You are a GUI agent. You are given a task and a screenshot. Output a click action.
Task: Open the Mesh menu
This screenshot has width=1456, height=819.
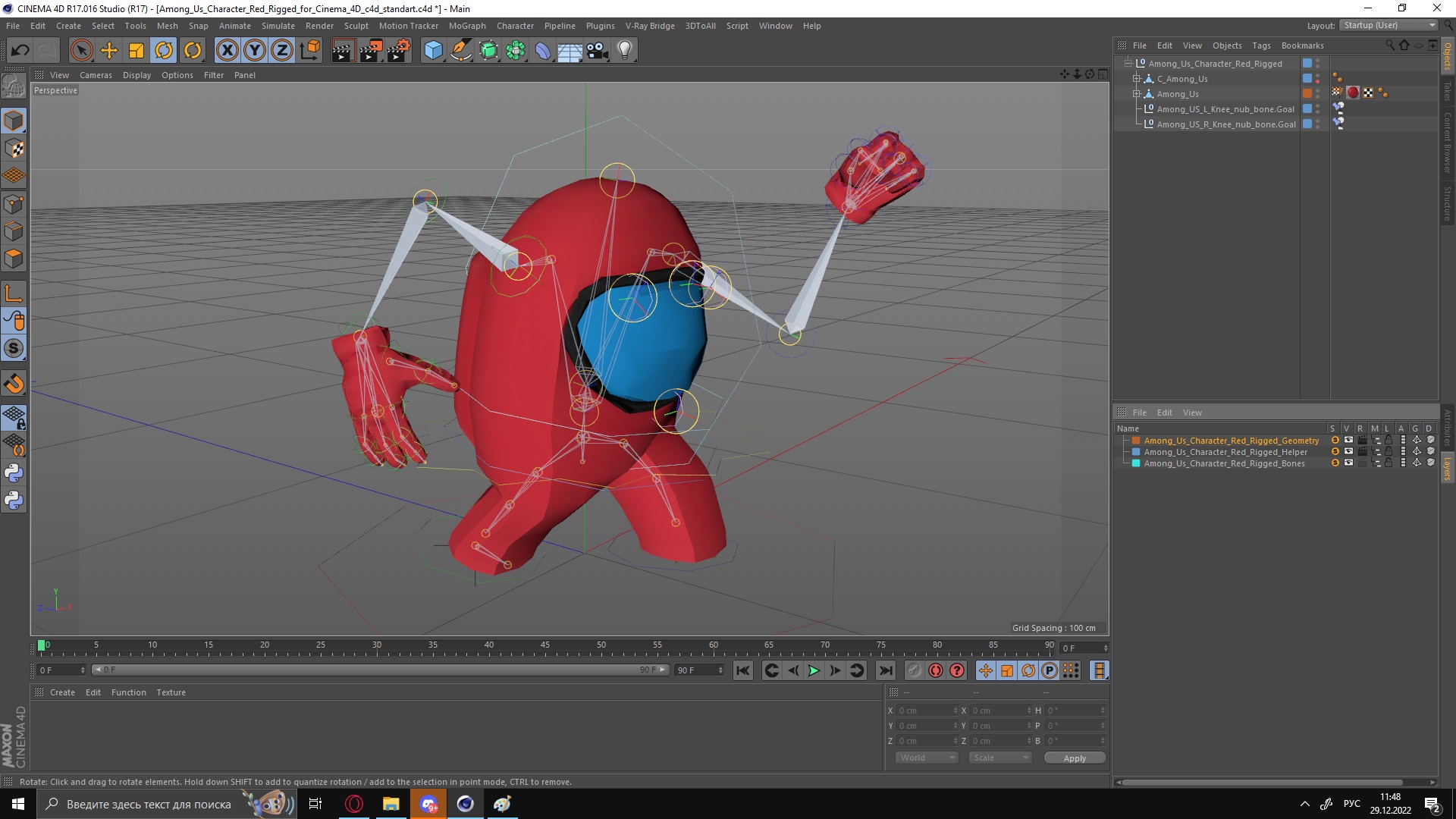[x=167, y=26]
